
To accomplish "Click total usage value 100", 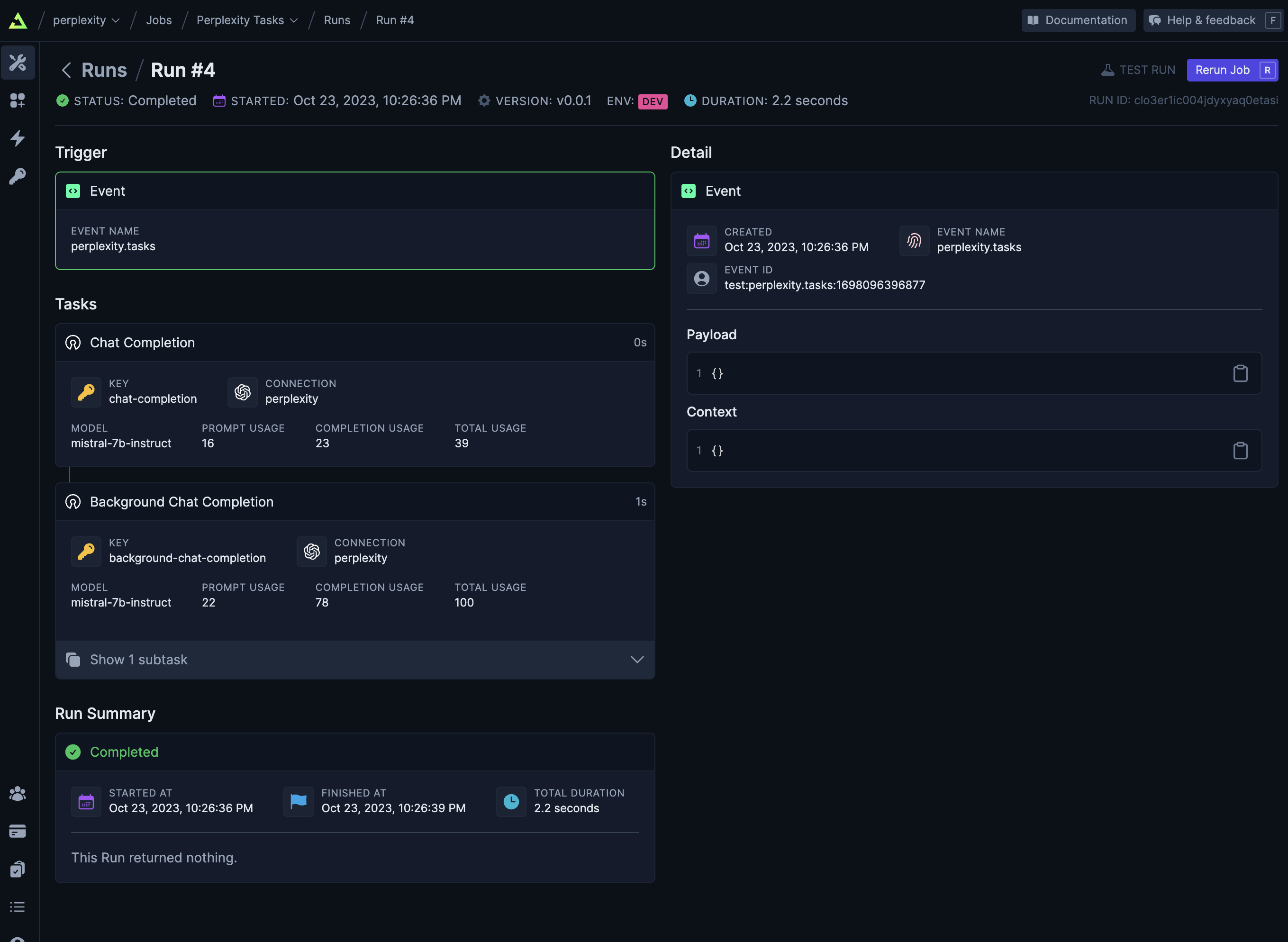I will point(464,603).
